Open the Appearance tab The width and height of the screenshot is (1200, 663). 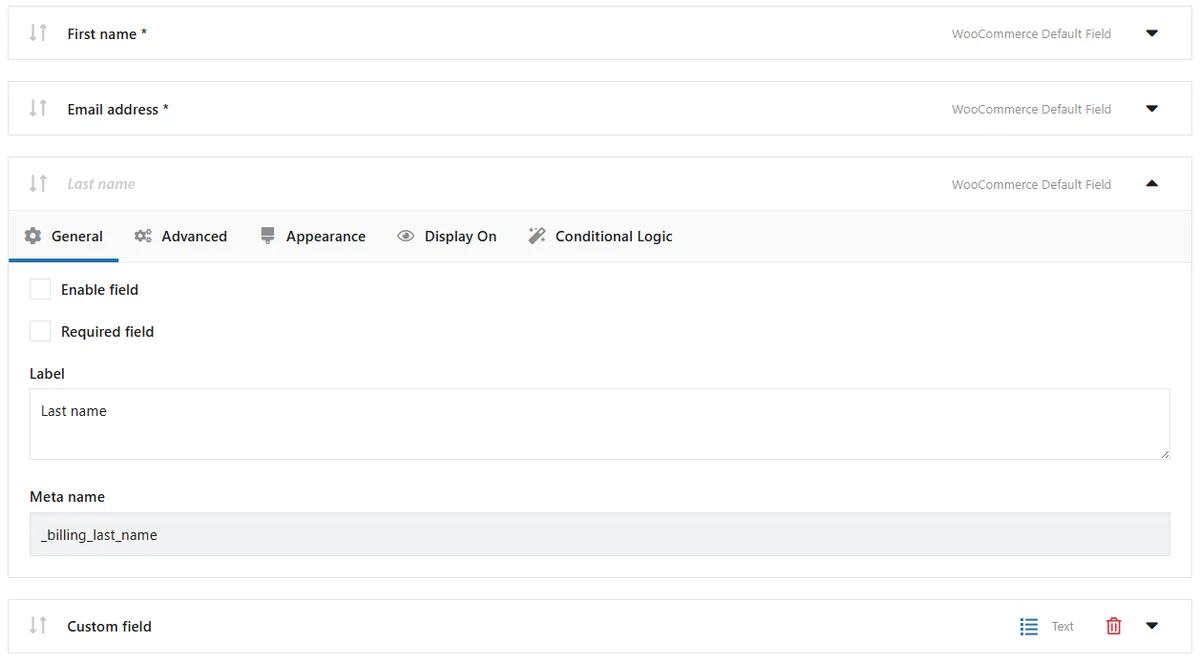pos(312,237)
